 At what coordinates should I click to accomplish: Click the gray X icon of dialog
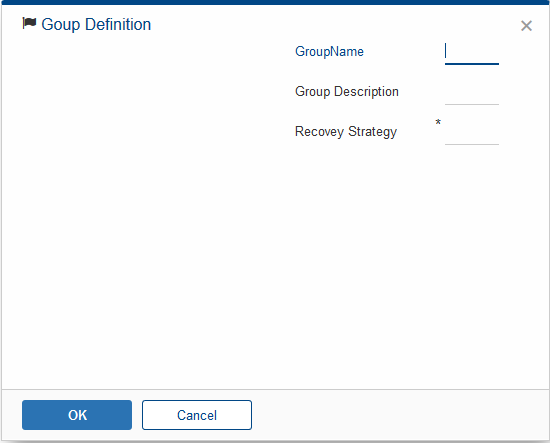(526, 26)
